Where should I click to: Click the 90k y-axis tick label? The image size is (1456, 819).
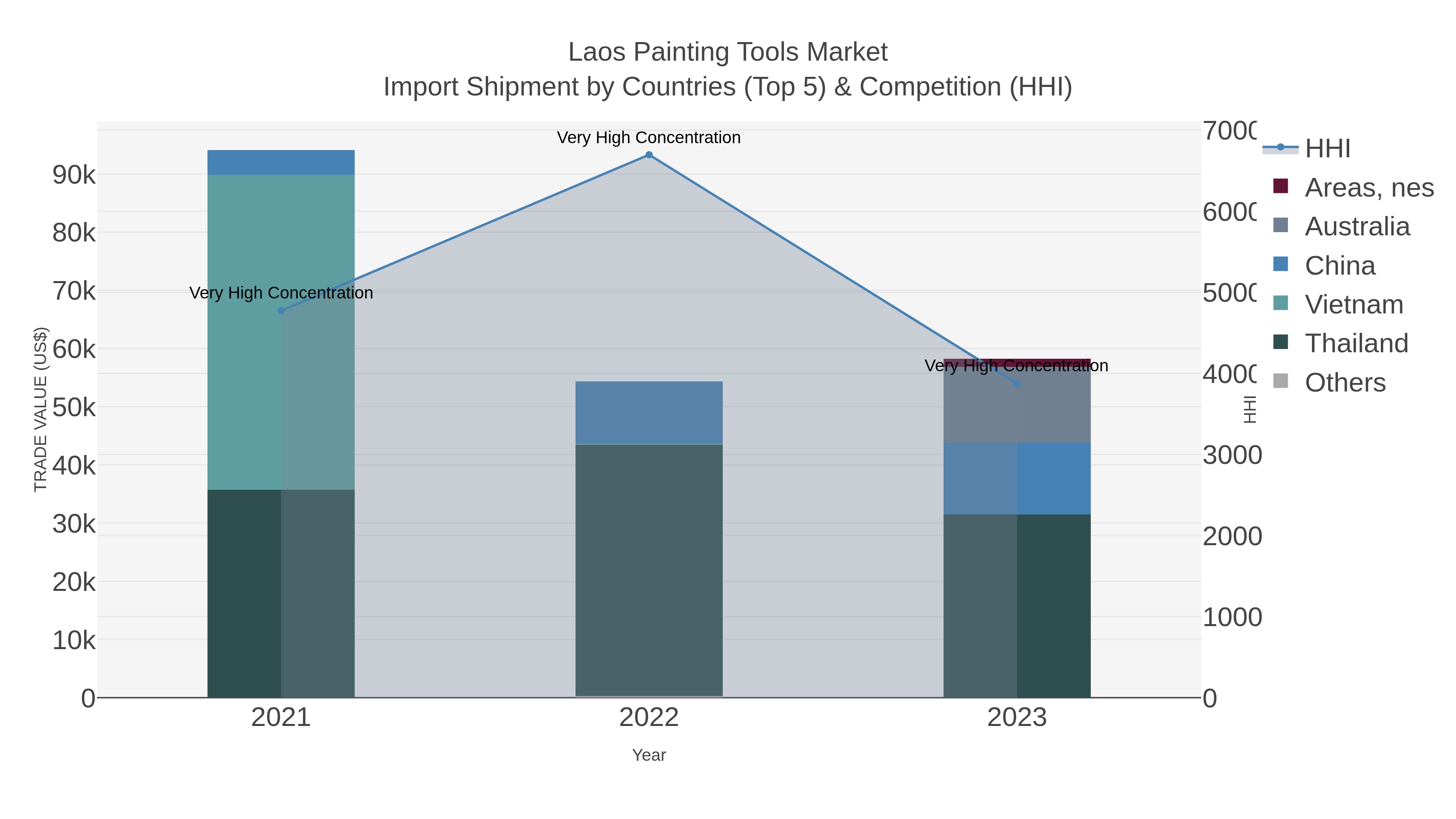(74, 175)
